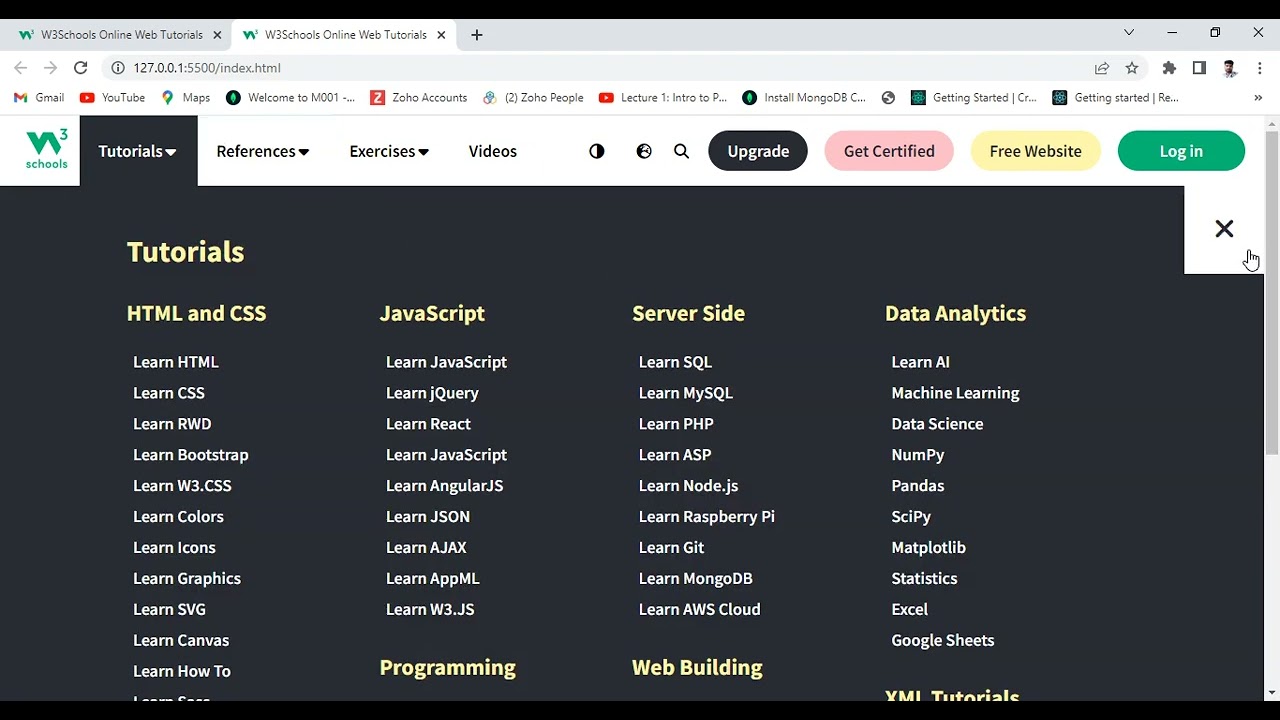Open Learn CSS tutorial
Image resolution: width=1280 pixels, height=720 pixels.
point(169,393)
